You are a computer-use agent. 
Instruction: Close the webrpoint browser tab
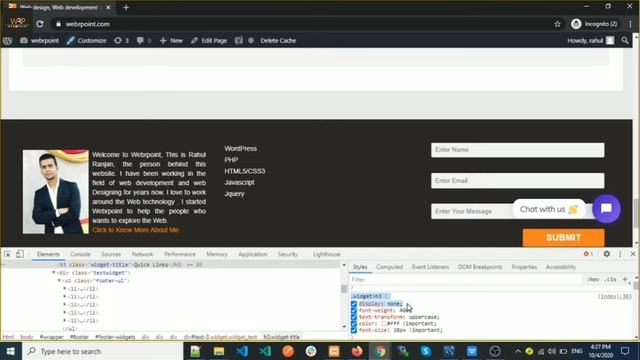coord(108,7)
